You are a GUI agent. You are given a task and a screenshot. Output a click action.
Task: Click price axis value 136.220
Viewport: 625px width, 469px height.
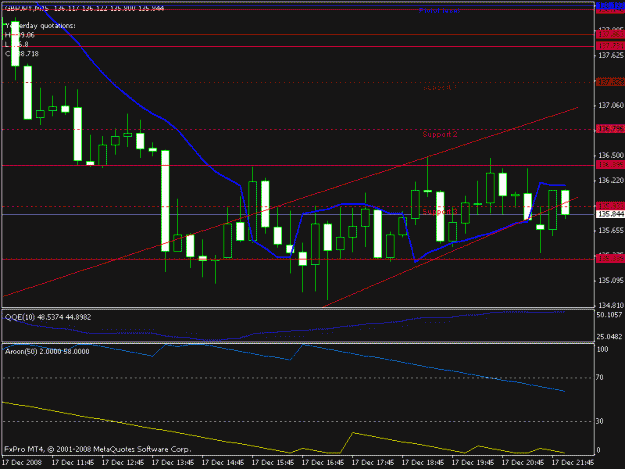[611, 181]
